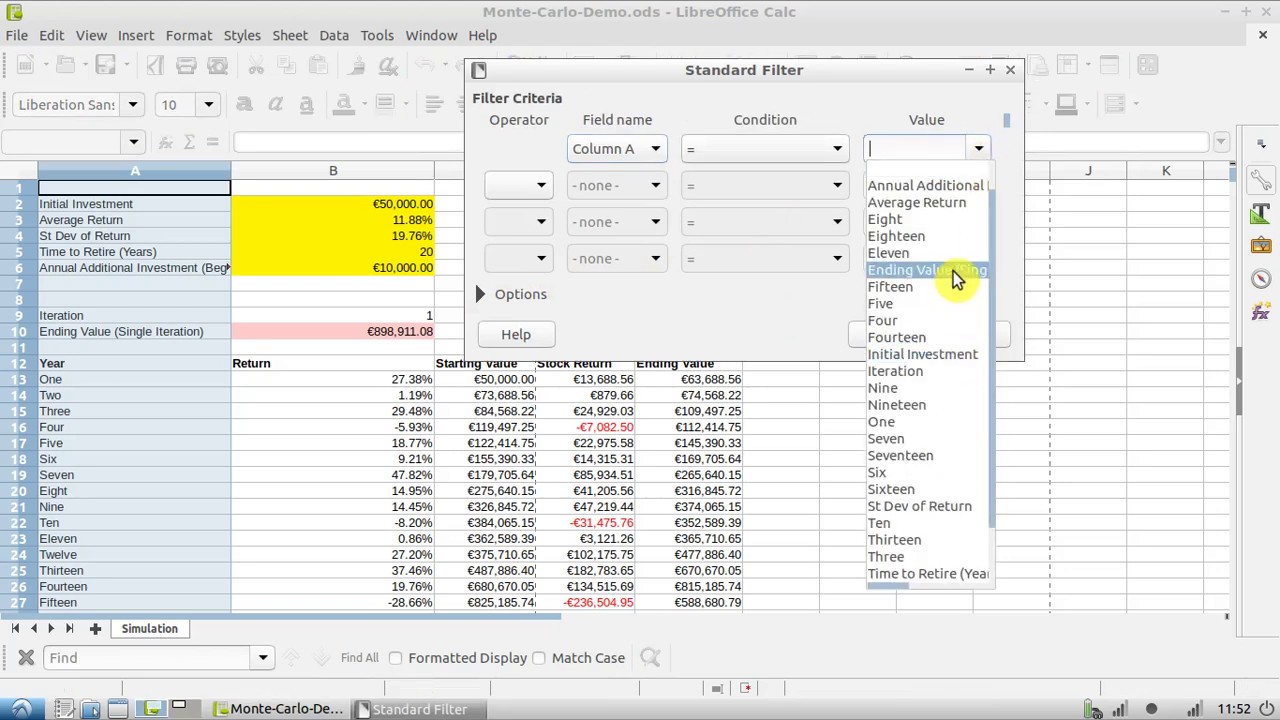1280x720 pixels.
Task: Open the Styles sidebar icon
Action: pos(1260,213)
